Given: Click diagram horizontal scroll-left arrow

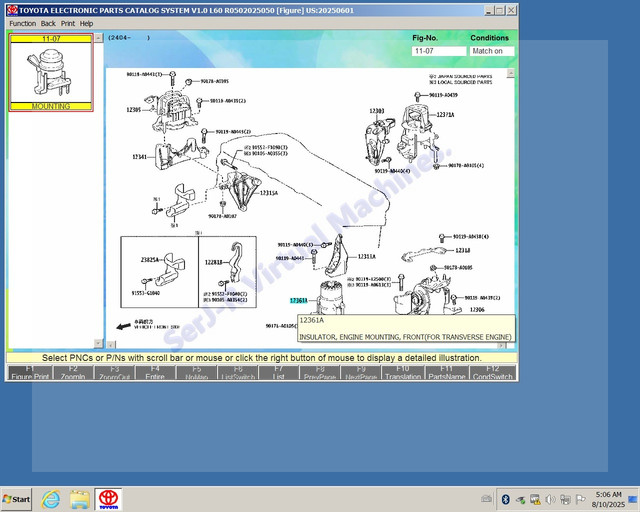Looking at the screenshot, I should tap(111, 345).
